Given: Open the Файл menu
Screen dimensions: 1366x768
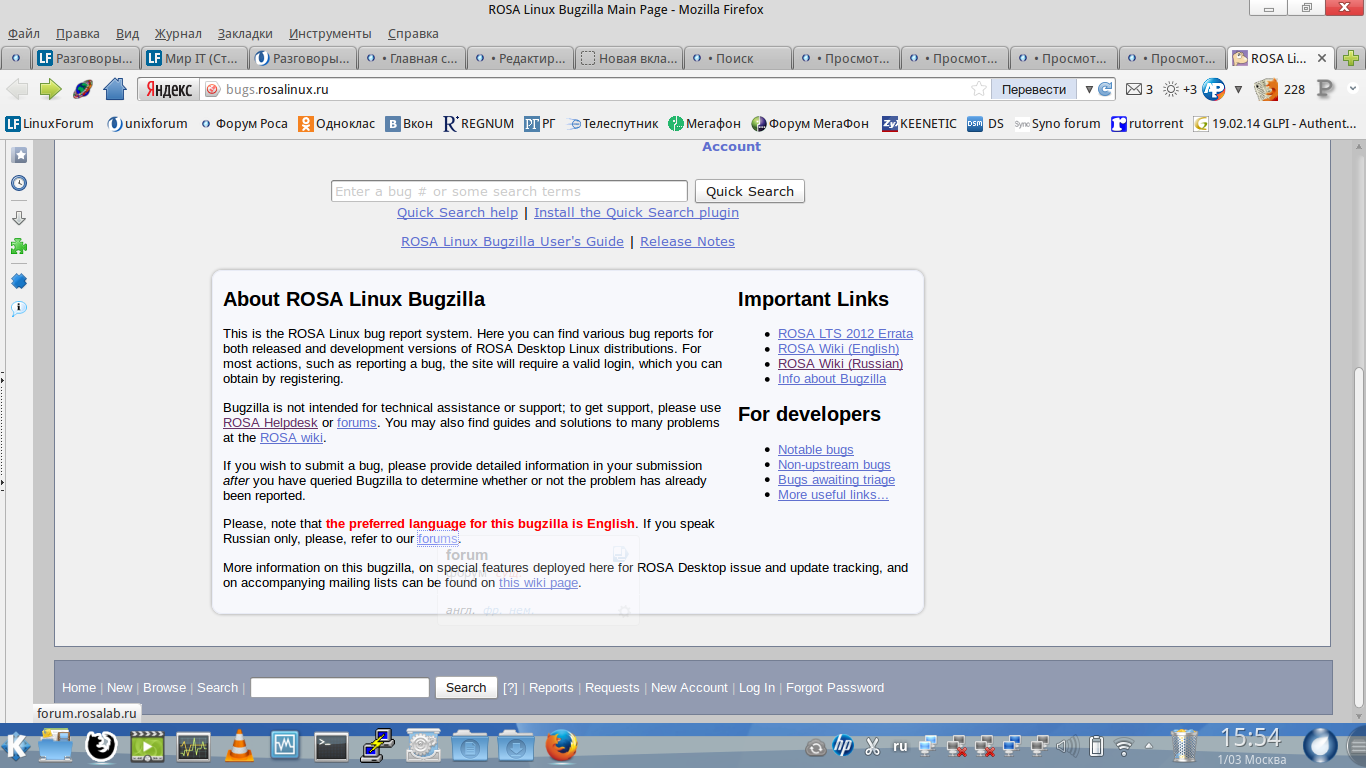Looking at the screenshot, I should [24, 34].
